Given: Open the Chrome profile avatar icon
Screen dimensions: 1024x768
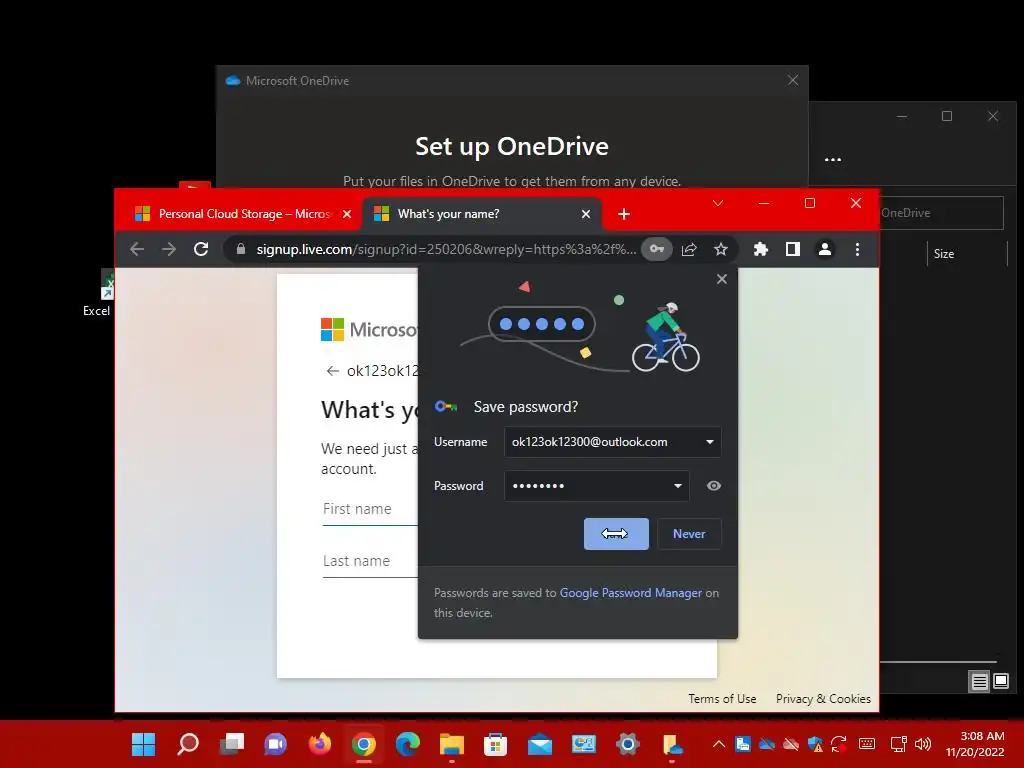Looking at the screenshot, I should click(x=825, y=249).
